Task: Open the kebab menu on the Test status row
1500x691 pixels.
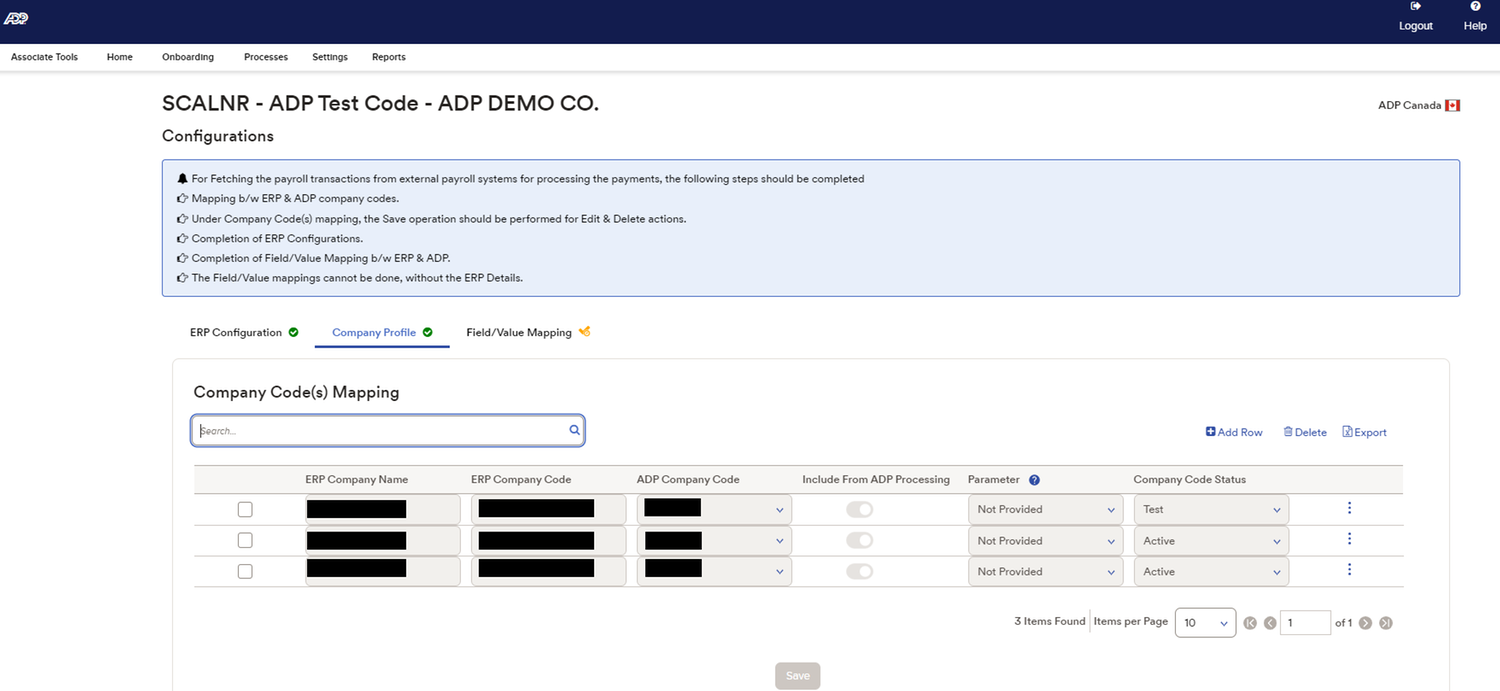Action: coord(1349,509)
